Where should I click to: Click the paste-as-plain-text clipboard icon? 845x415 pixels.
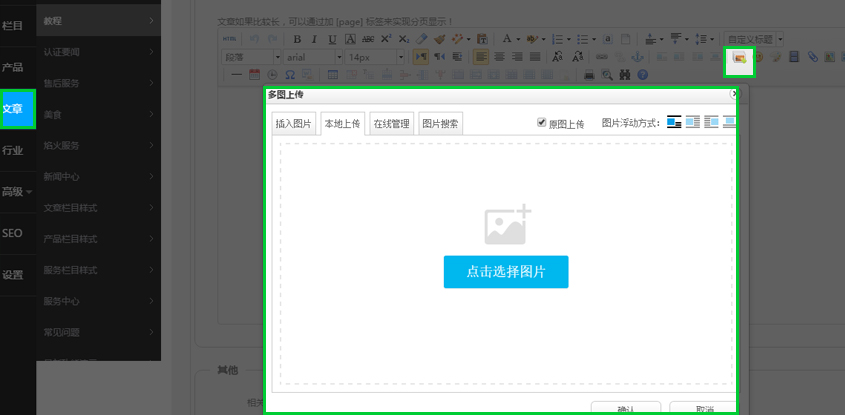(483, 39)
